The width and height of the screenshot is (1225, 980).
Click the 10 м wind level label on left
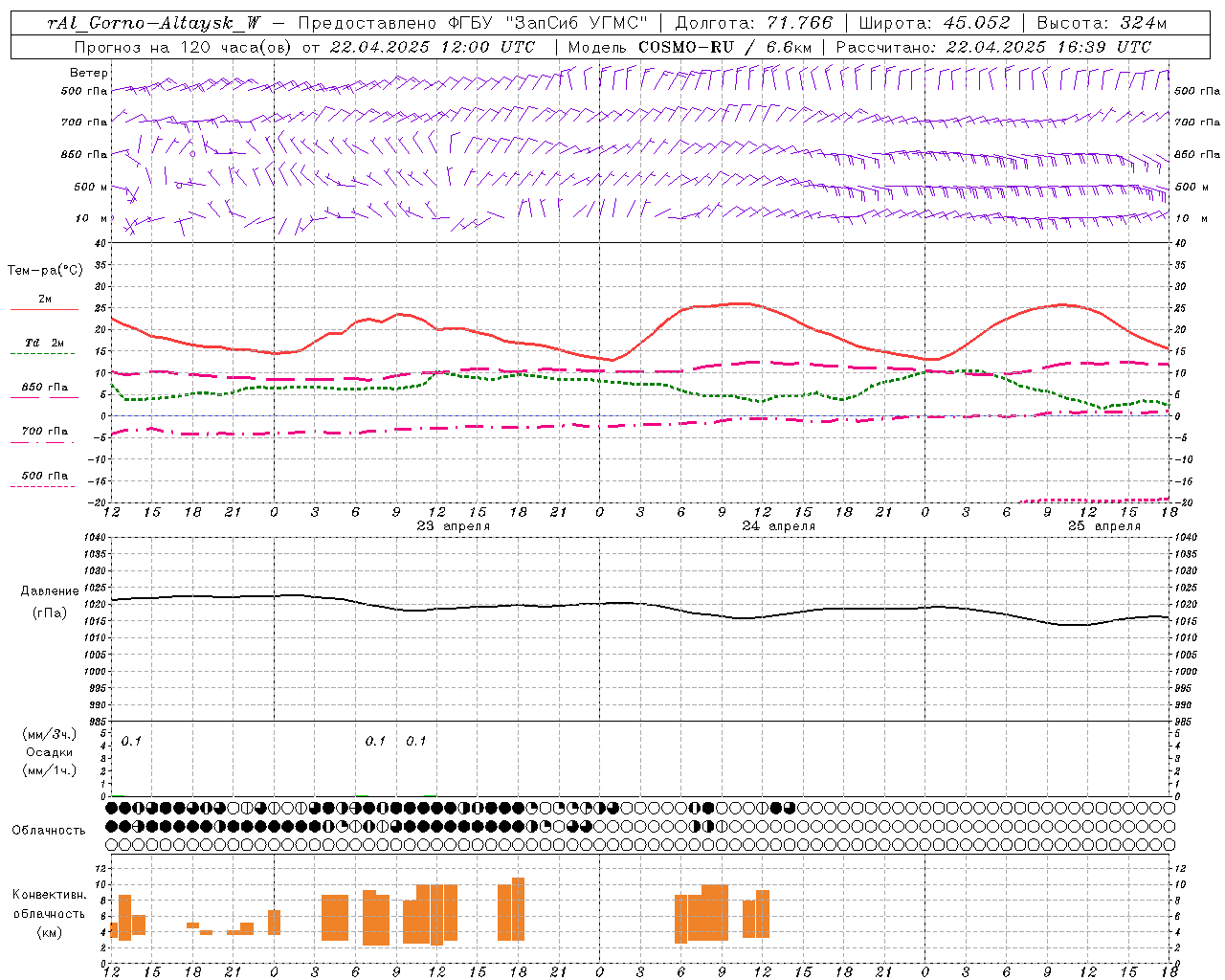(92, 219)
